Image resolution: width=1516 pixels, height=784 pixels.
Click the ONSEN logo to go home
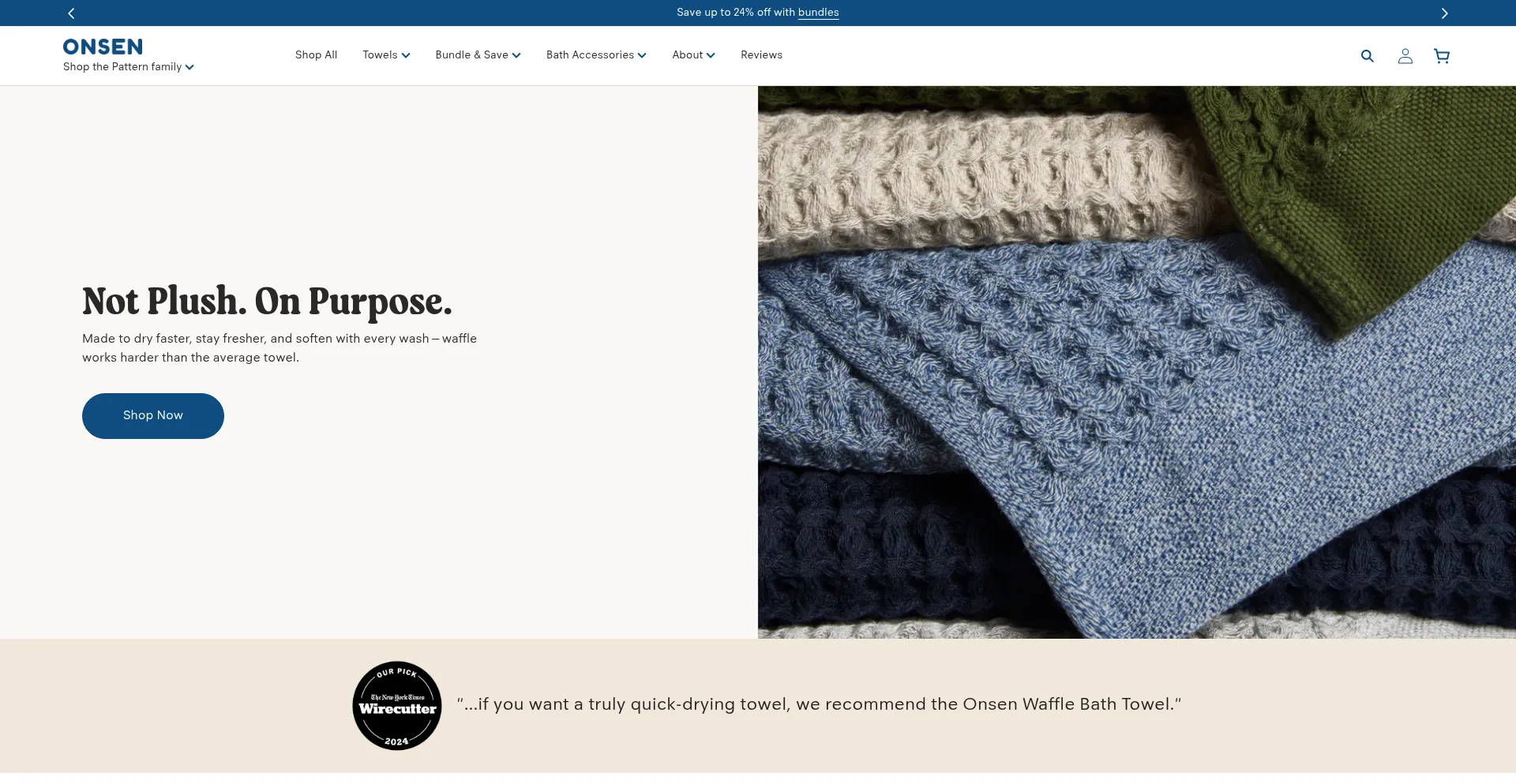(x=102, y=47)
